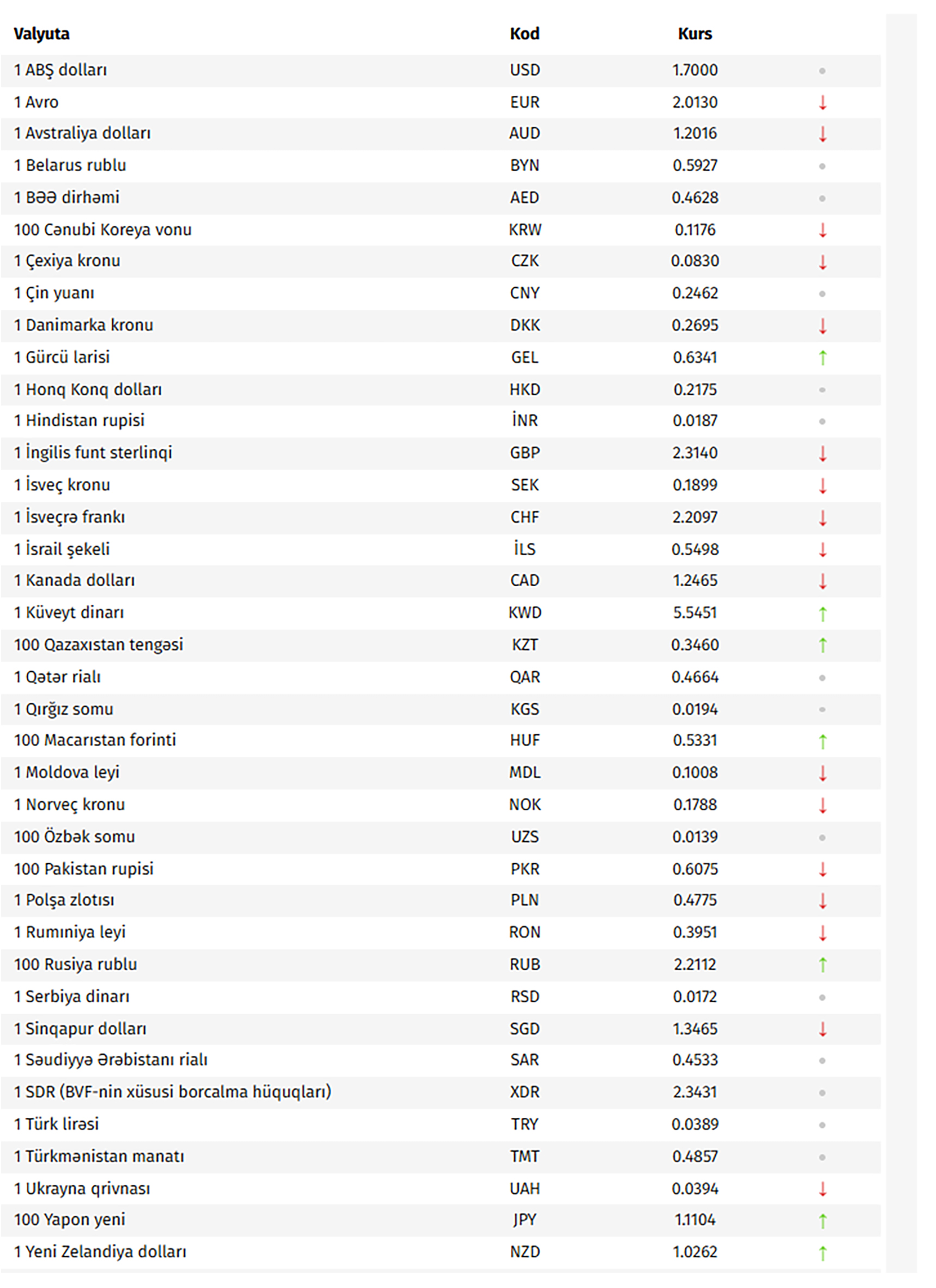936x1288 pixels.
Task: Click the 2.3431 rate for XDR
Action: pyautogui.click(x=694, y=1092)
